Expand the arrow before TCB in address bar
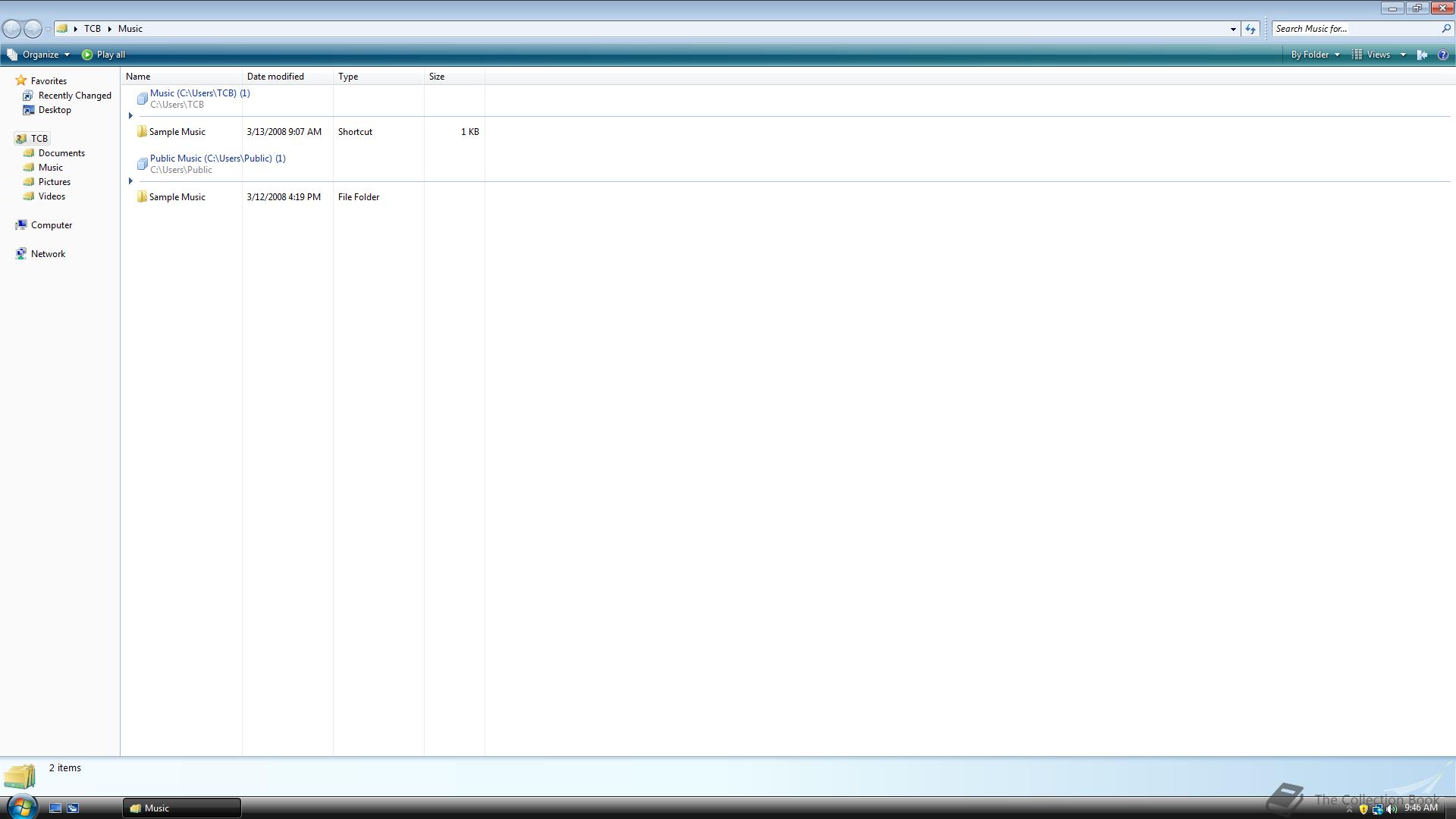1456x819 pixels. (76, 29)
